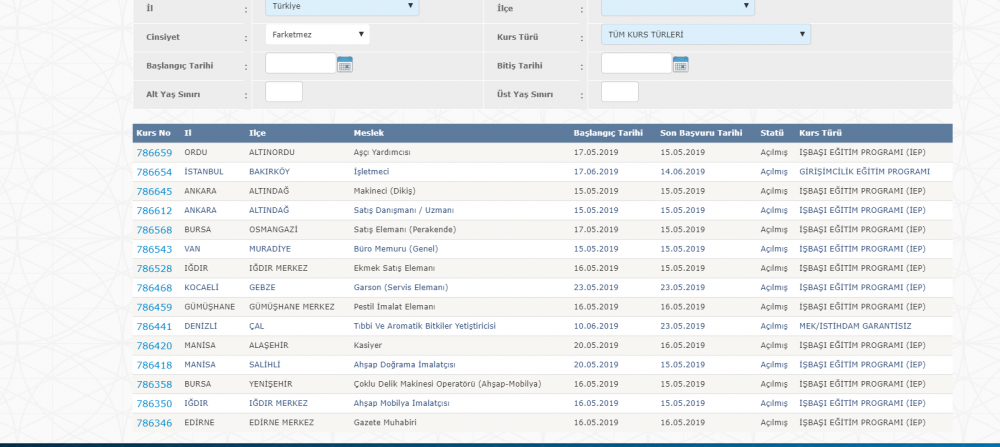Open course number 786528
Viewport: 1000px width, 447px height.
pos(154,268)
